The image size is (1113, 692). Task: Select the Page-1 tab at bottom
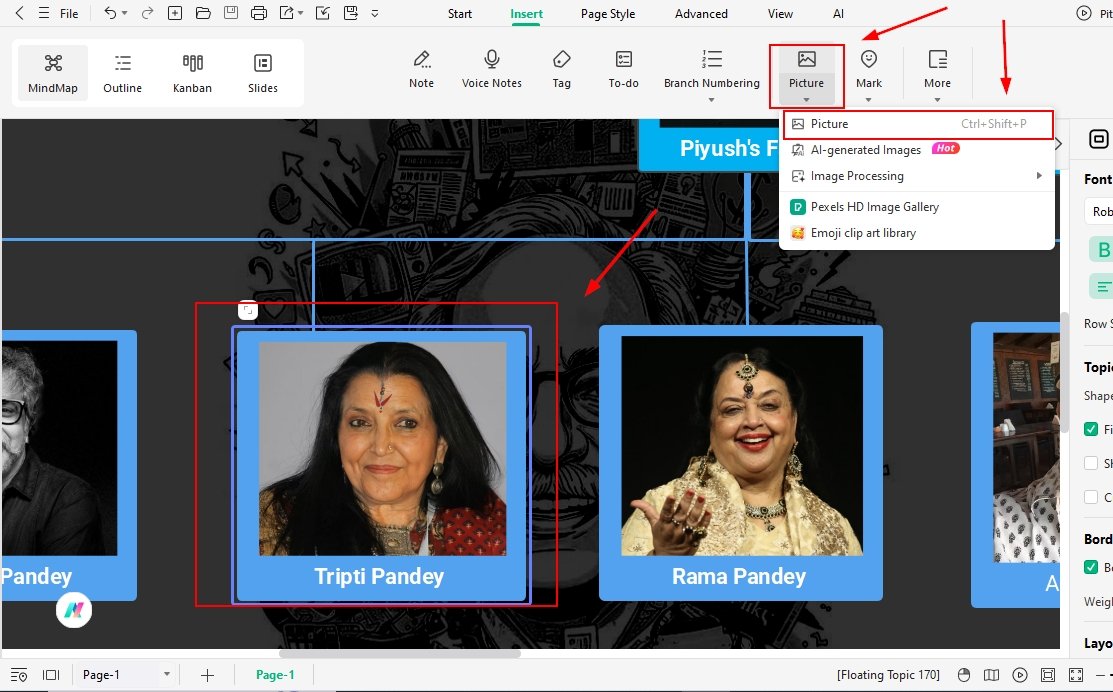[x=275, y=675]
